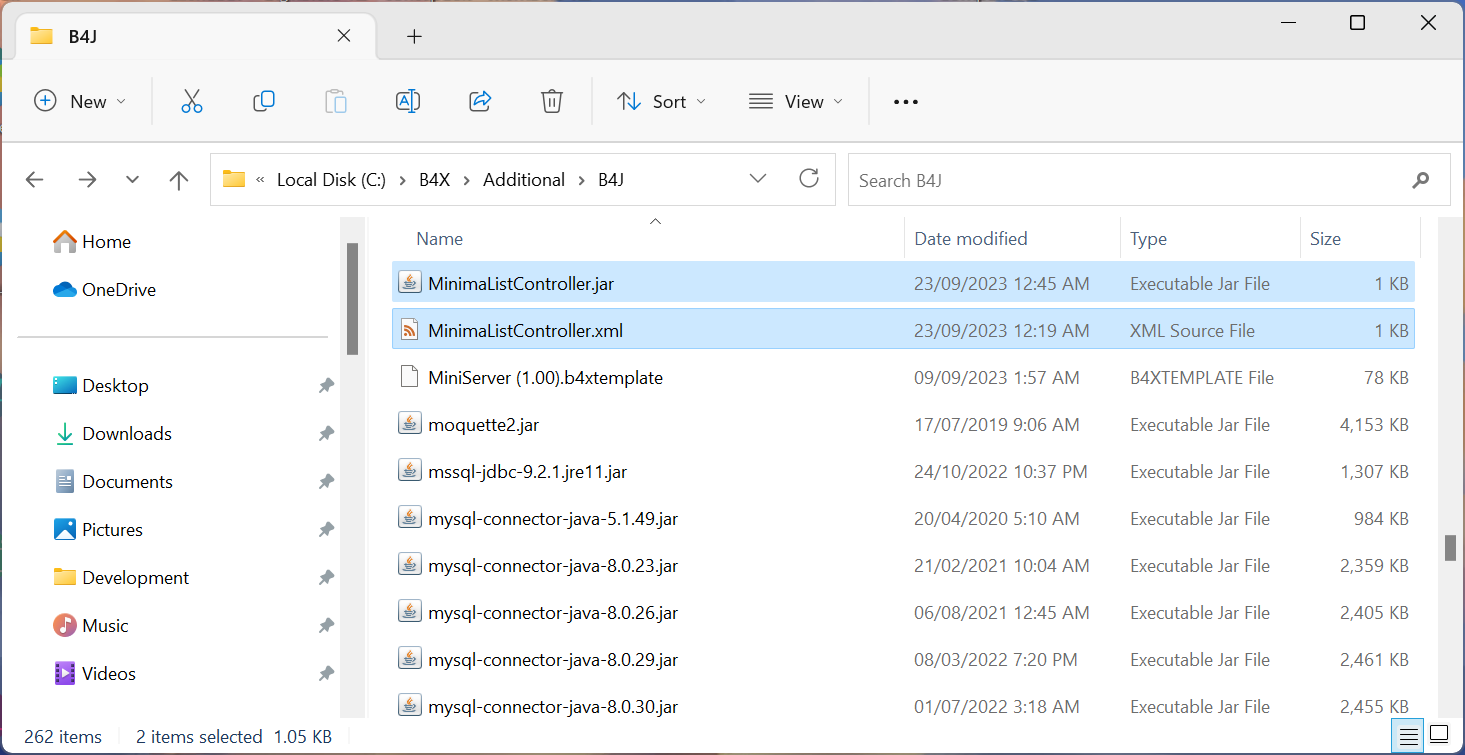Navigate to Local Disk (C:) breadcrumb
The height and width of the screenshot is (755, 1465).
click(x=331, y=180)
